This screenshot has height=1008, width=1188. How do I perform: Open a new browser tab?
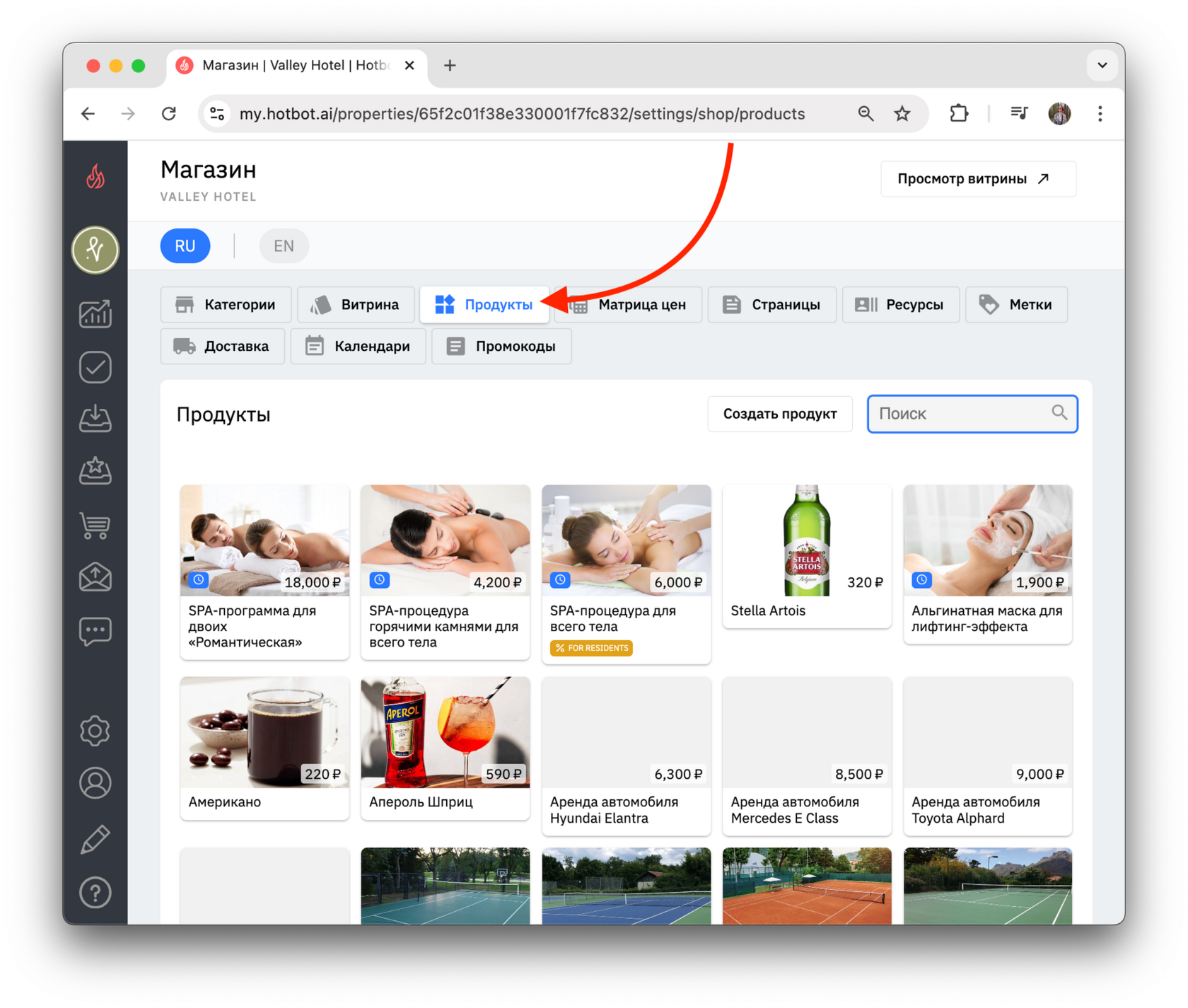[x=450, y=66]
